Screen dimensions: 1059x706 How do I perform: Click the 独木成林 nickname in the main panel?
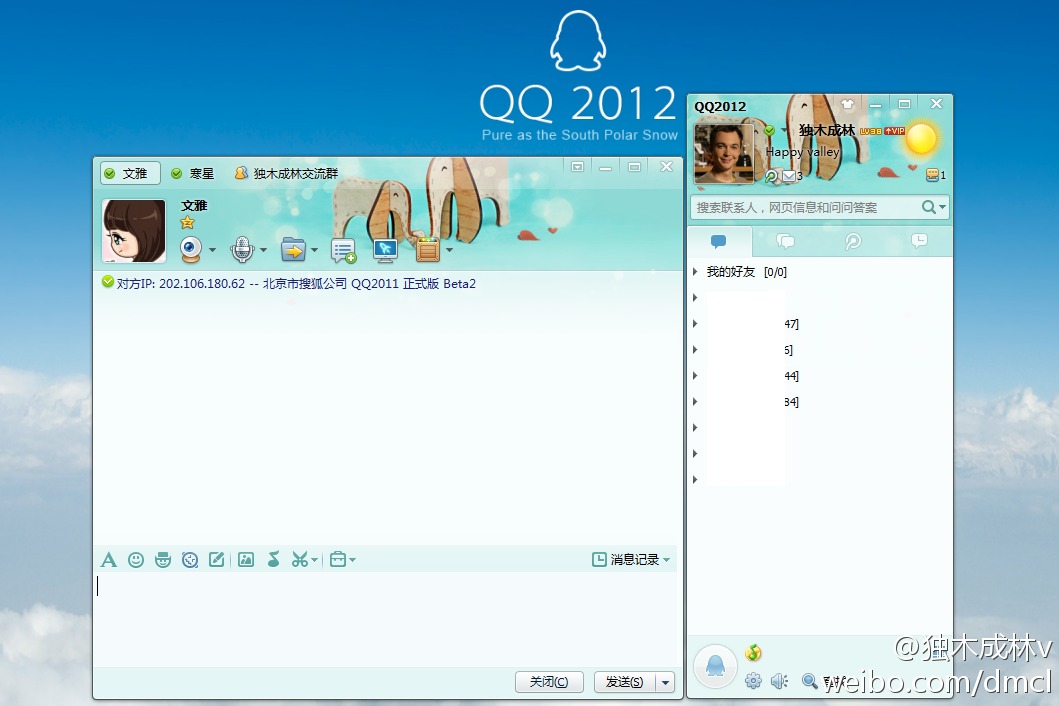tap(827, 130)
